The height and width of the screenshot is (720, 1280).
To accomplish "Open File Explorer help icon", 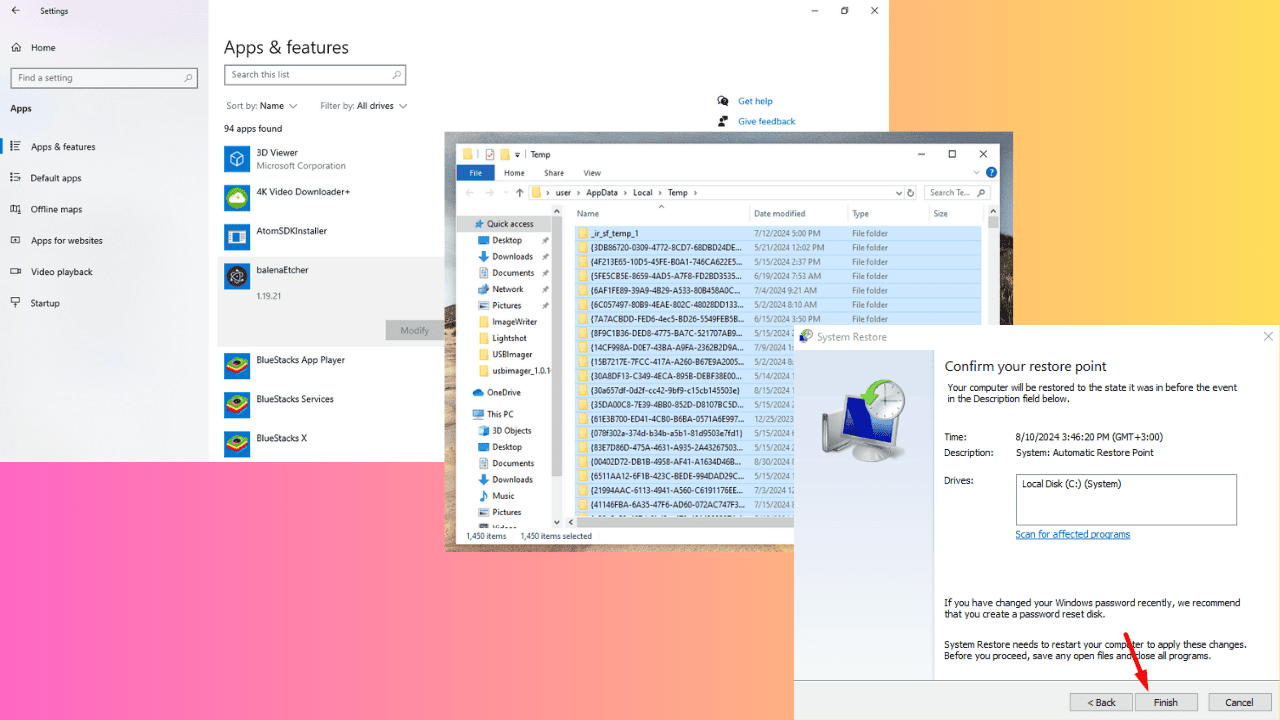I will pyautogui.click(x=991, y=172).
